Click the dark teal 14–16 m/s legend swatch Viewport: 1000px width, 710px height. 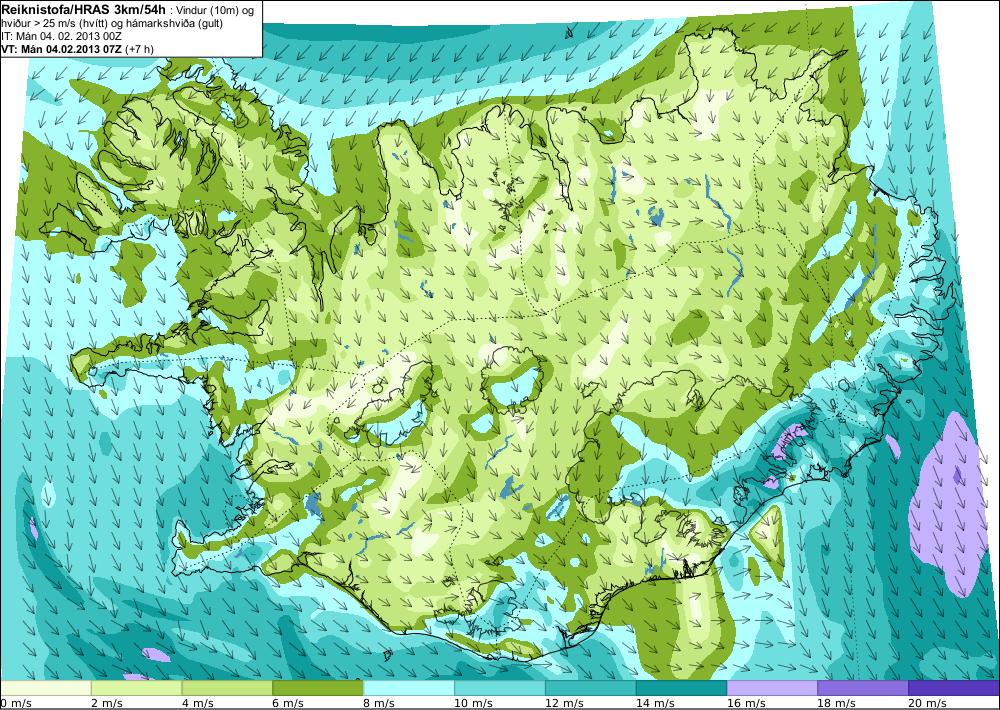pos(681,688)
